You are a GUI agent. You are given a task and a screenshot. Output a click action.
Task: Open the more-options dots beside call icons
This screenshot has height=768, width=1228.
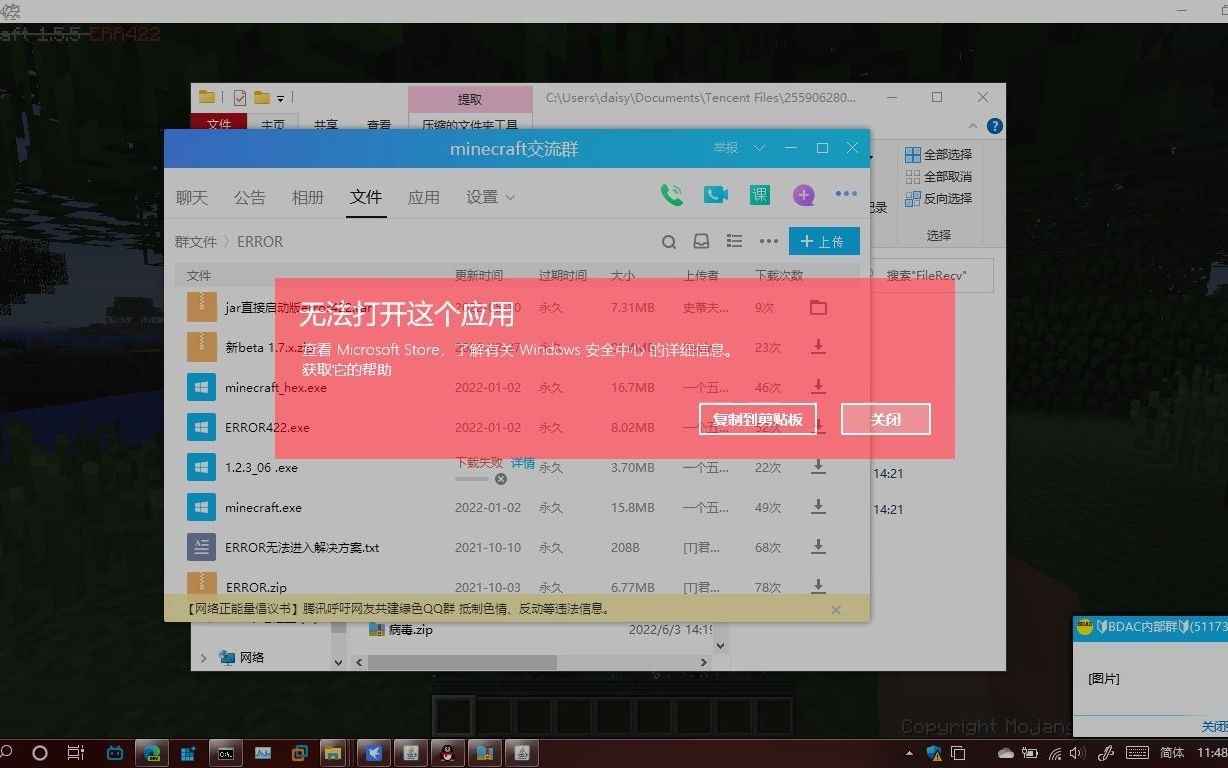846,195
